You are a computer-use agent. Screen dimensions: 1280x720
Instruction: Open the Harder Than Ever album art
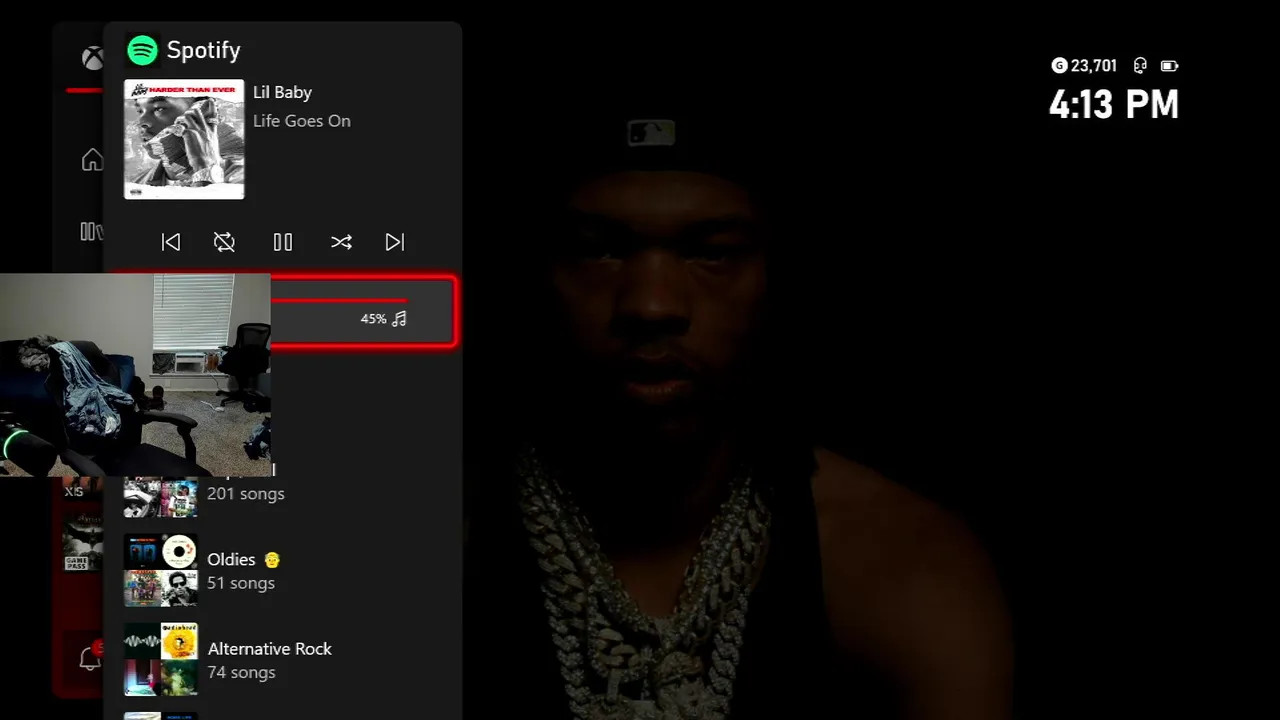point(184,139)
